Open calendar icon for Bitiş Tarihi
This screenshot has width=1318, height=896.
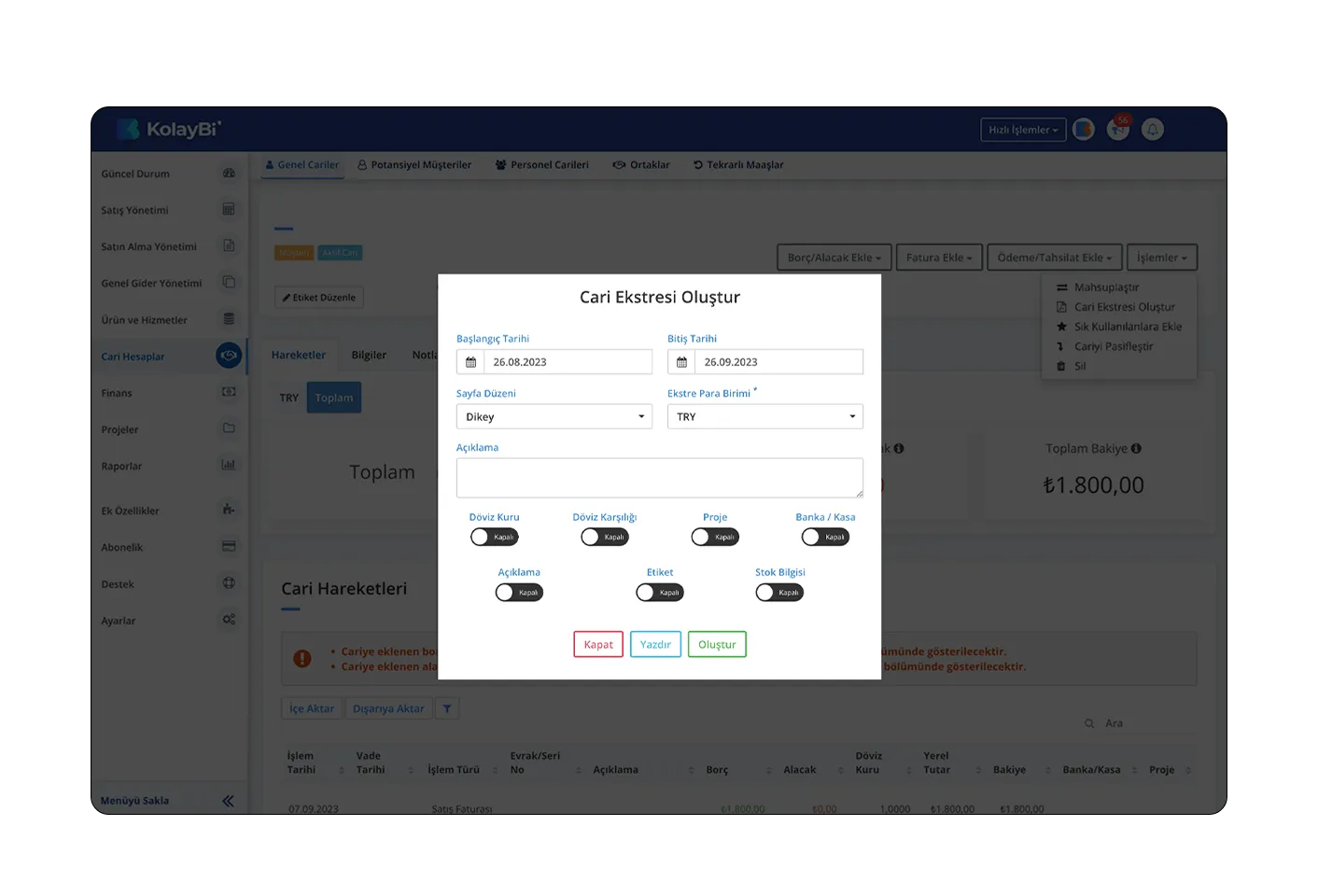point(682,362)
